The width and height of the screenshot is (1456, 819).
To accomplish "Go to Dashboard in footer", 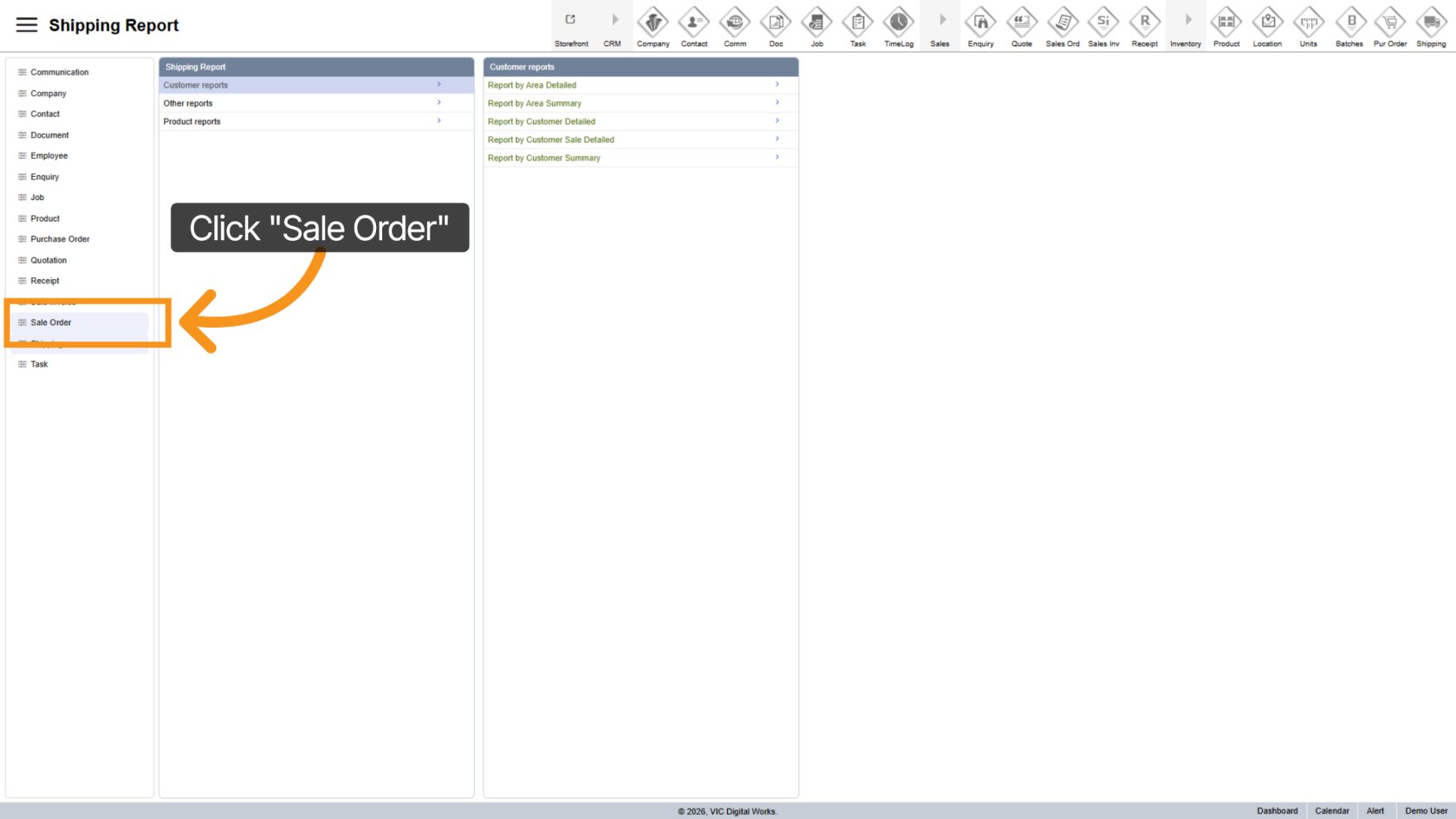I will click(x=1277, y=811).
